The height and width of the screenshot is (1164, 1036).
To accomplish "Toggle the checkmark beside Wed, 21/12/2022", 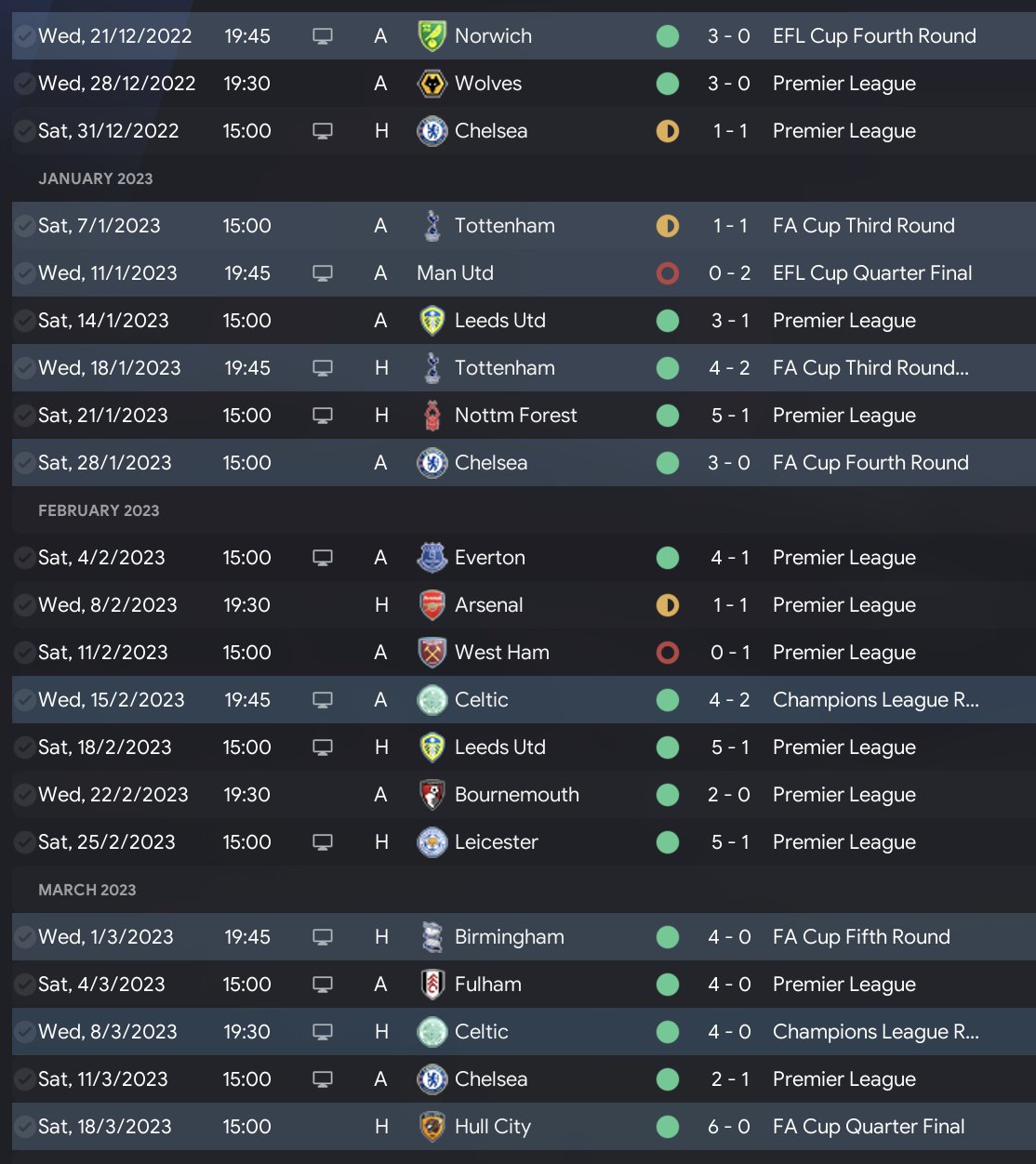I will [24, 36].
